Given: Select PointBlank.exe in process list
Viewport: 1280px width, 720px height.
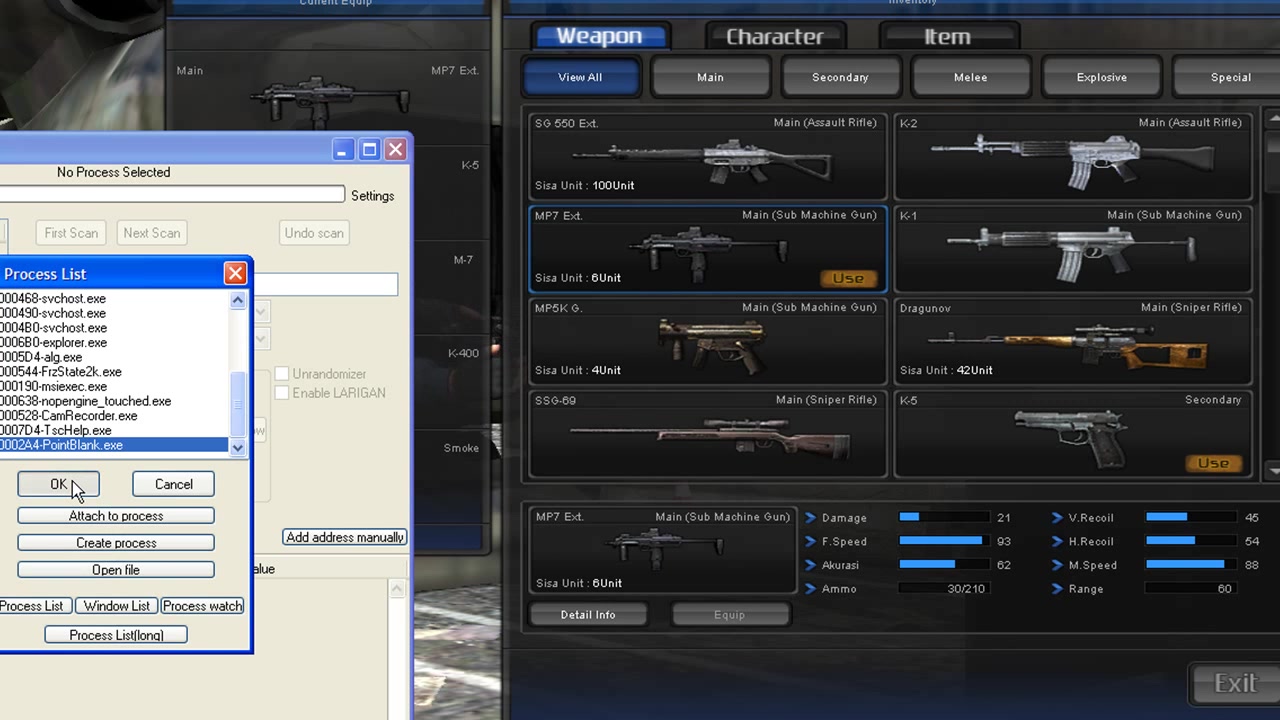Looking at the screenshot, I should coord(114,445).
